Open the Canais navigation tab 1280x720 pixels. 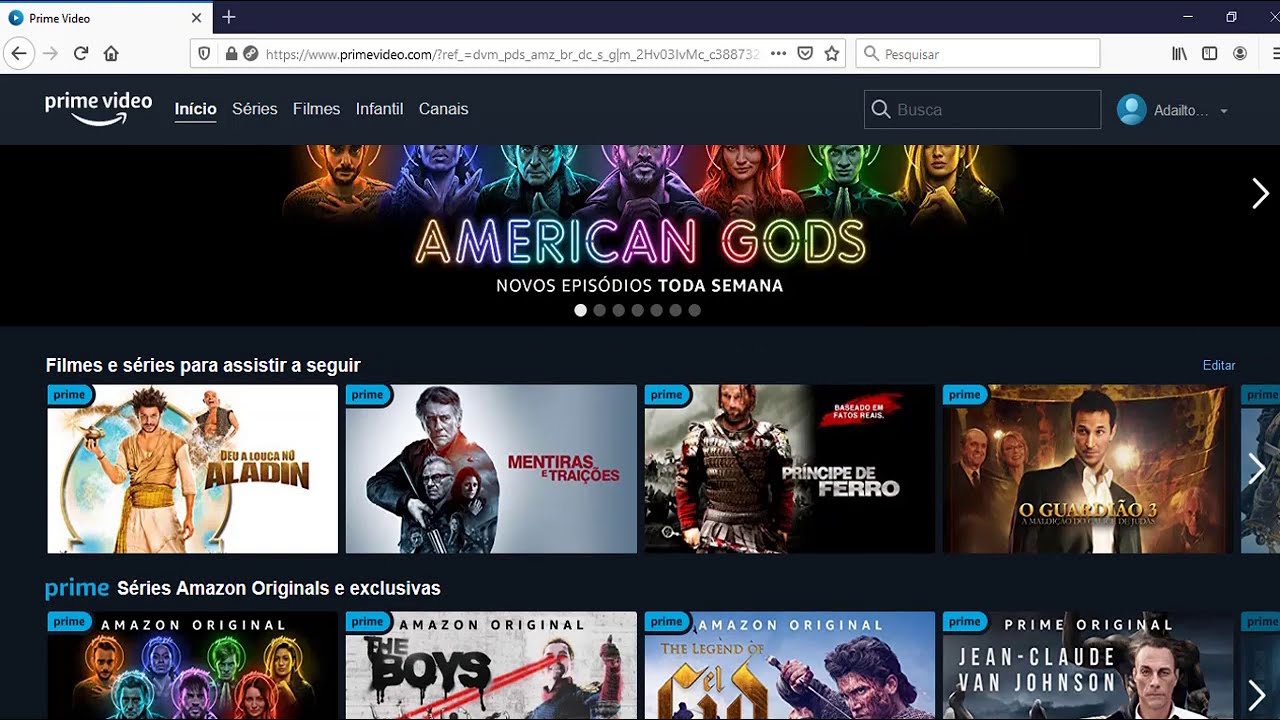pyautogui.click(x=443, y=109)
